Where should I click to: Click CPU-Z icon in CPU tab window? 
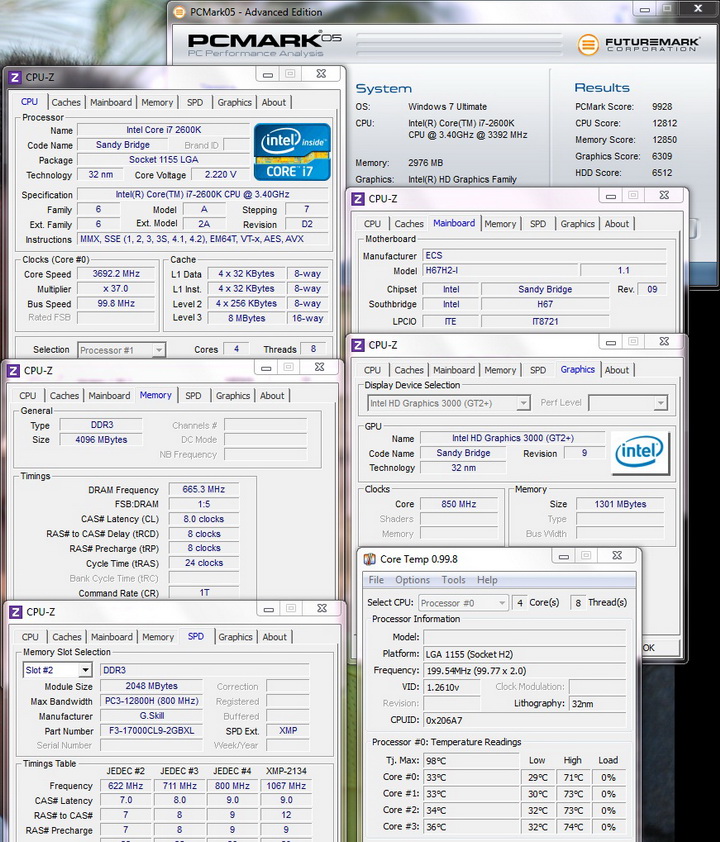point(15,77)
